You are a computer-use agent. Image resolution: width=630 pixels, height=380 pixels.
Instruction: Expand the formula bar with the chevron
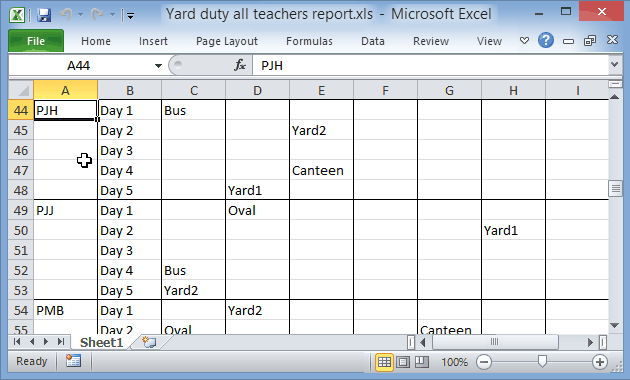pyautogui.click(x=614, y=65)
